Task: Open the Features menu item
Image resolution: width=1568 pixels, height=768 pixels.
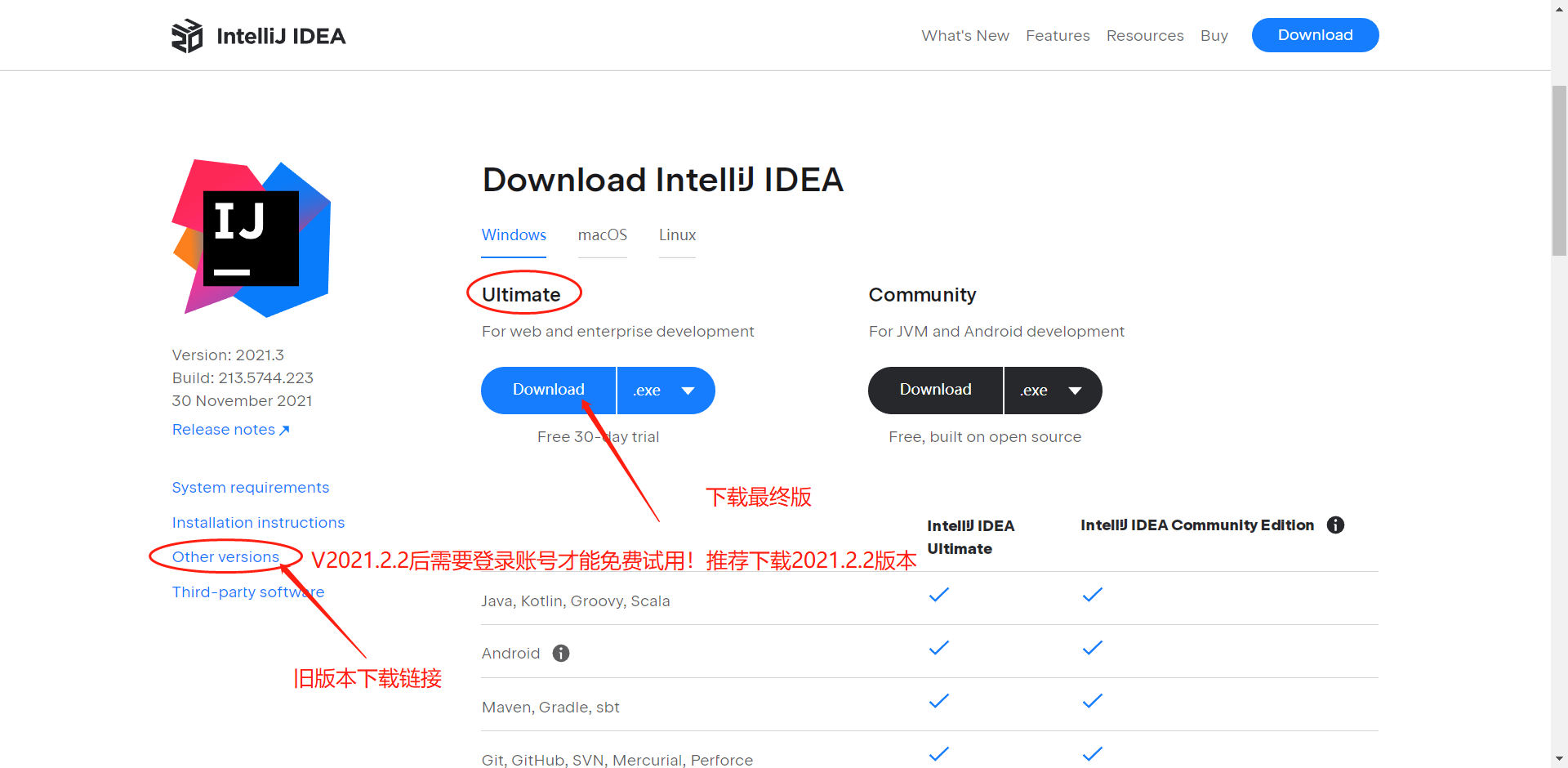Action: (1058, 35)
